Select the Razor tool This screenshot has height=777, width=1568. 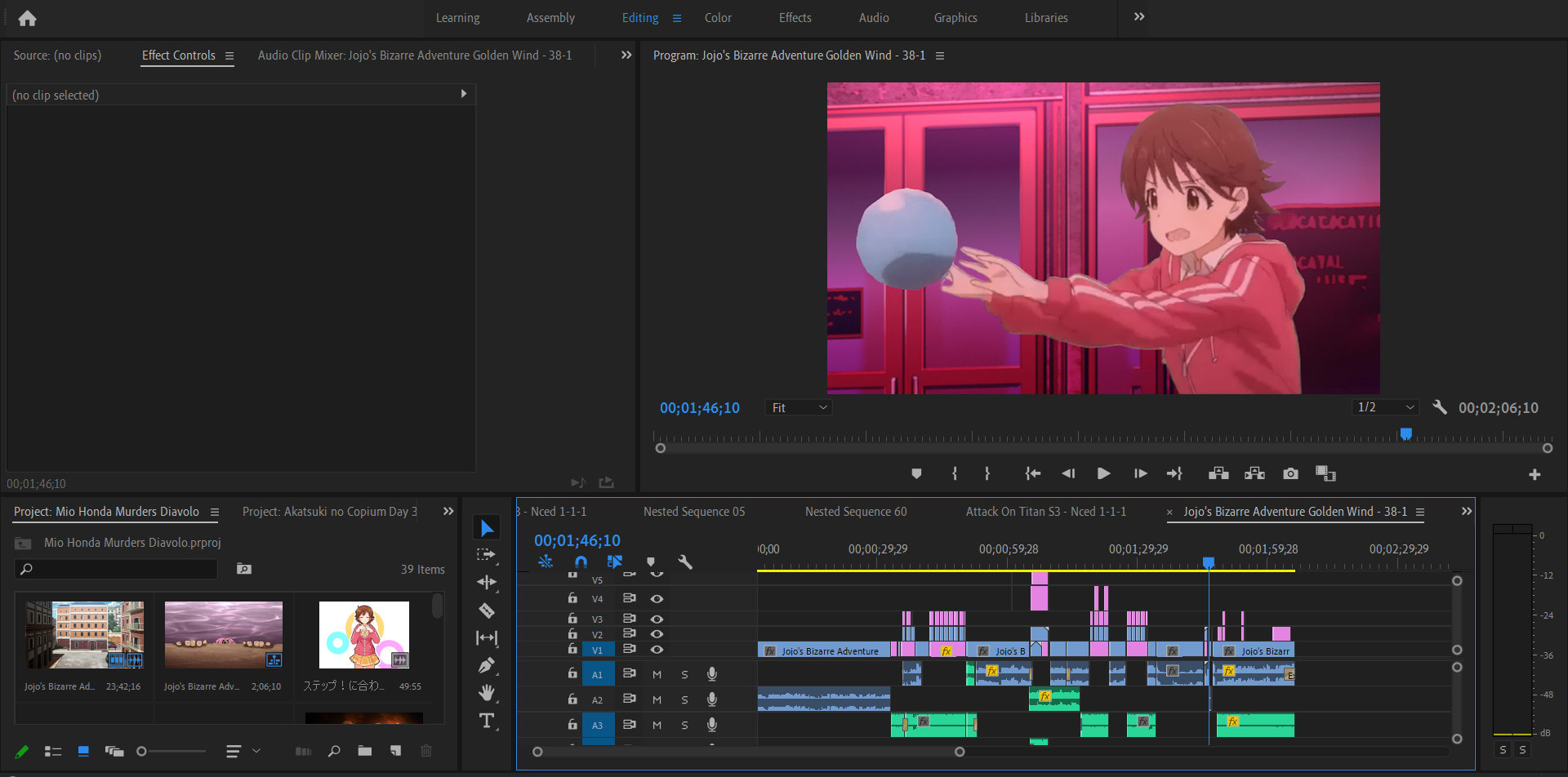tap(487, 610)
